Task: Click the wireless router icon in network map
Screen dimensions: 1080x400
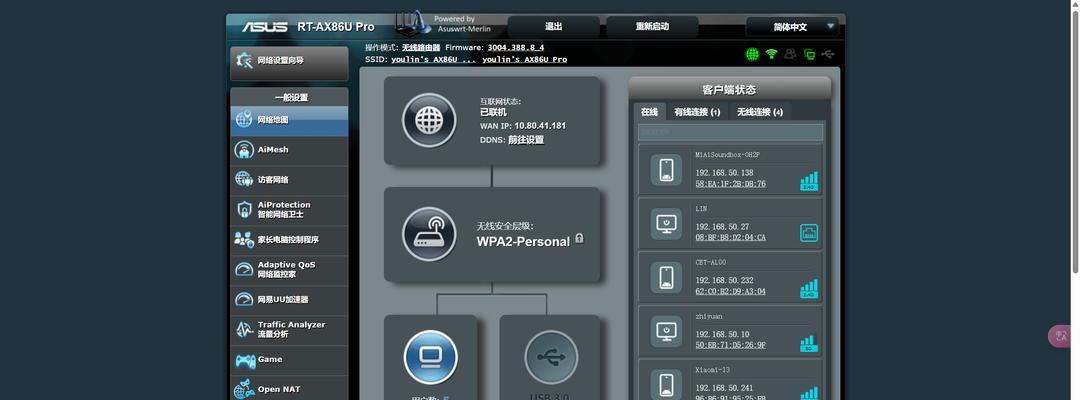Action: (x=429, y=234)
